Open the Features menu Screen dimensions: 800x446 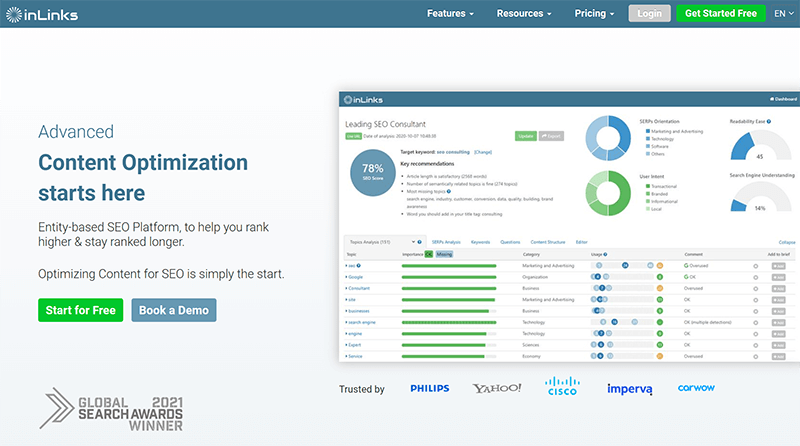coord(450,14)
